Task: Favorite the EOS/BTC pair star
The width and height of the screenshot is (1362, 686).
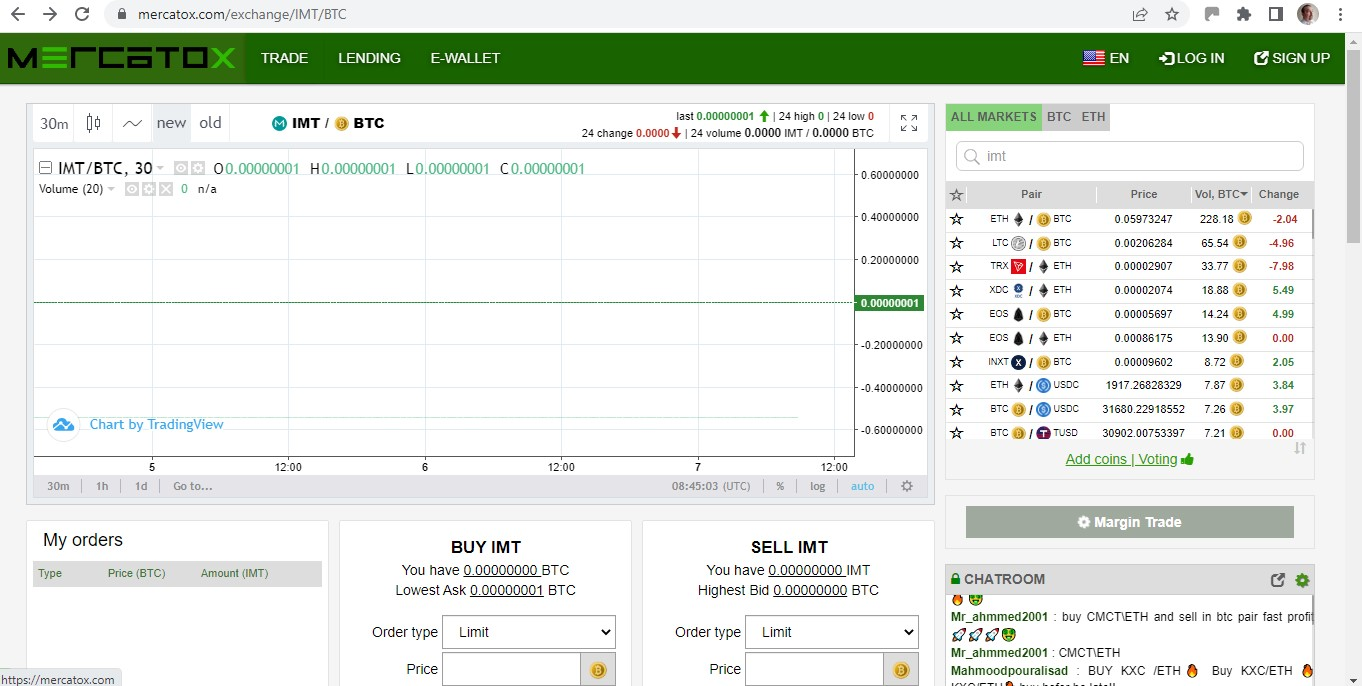Action: pos(956,314)
